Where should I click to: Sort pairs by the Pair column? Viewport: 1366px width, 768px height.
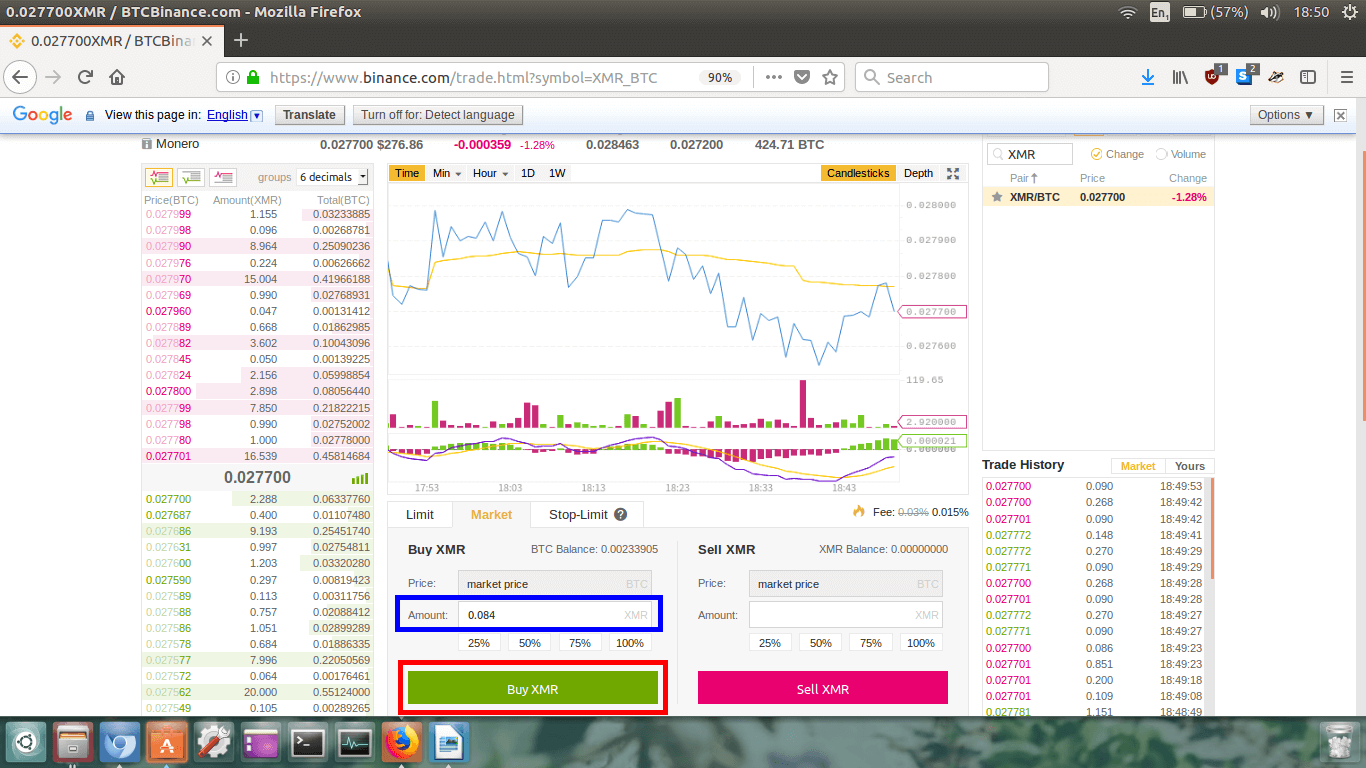(x=1024, y=178)
